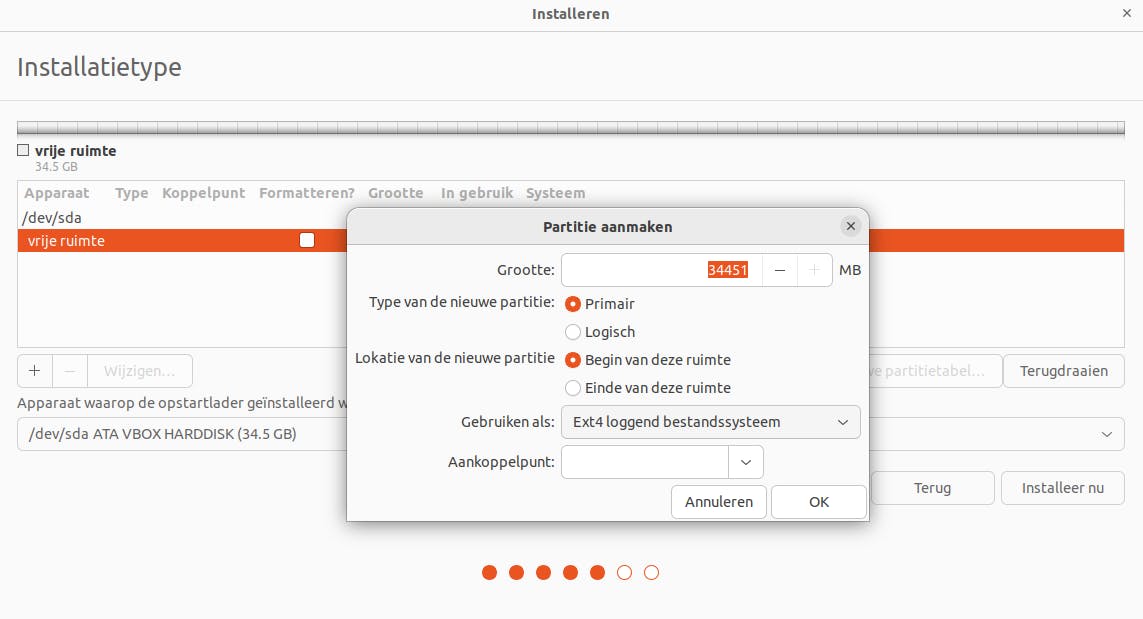Open the Aankoppelpunt dropdown
The height and width of the screenshot is (619, 1143).
745,461
